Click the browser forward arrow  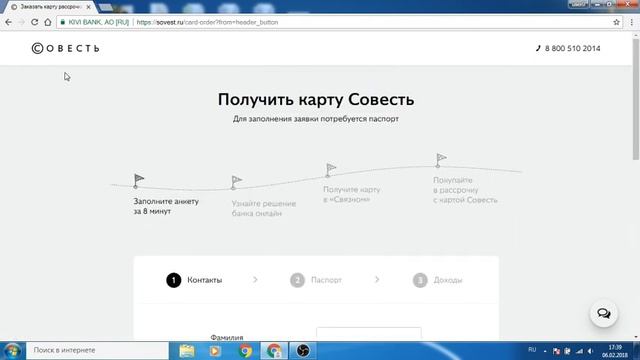(21, 22)
